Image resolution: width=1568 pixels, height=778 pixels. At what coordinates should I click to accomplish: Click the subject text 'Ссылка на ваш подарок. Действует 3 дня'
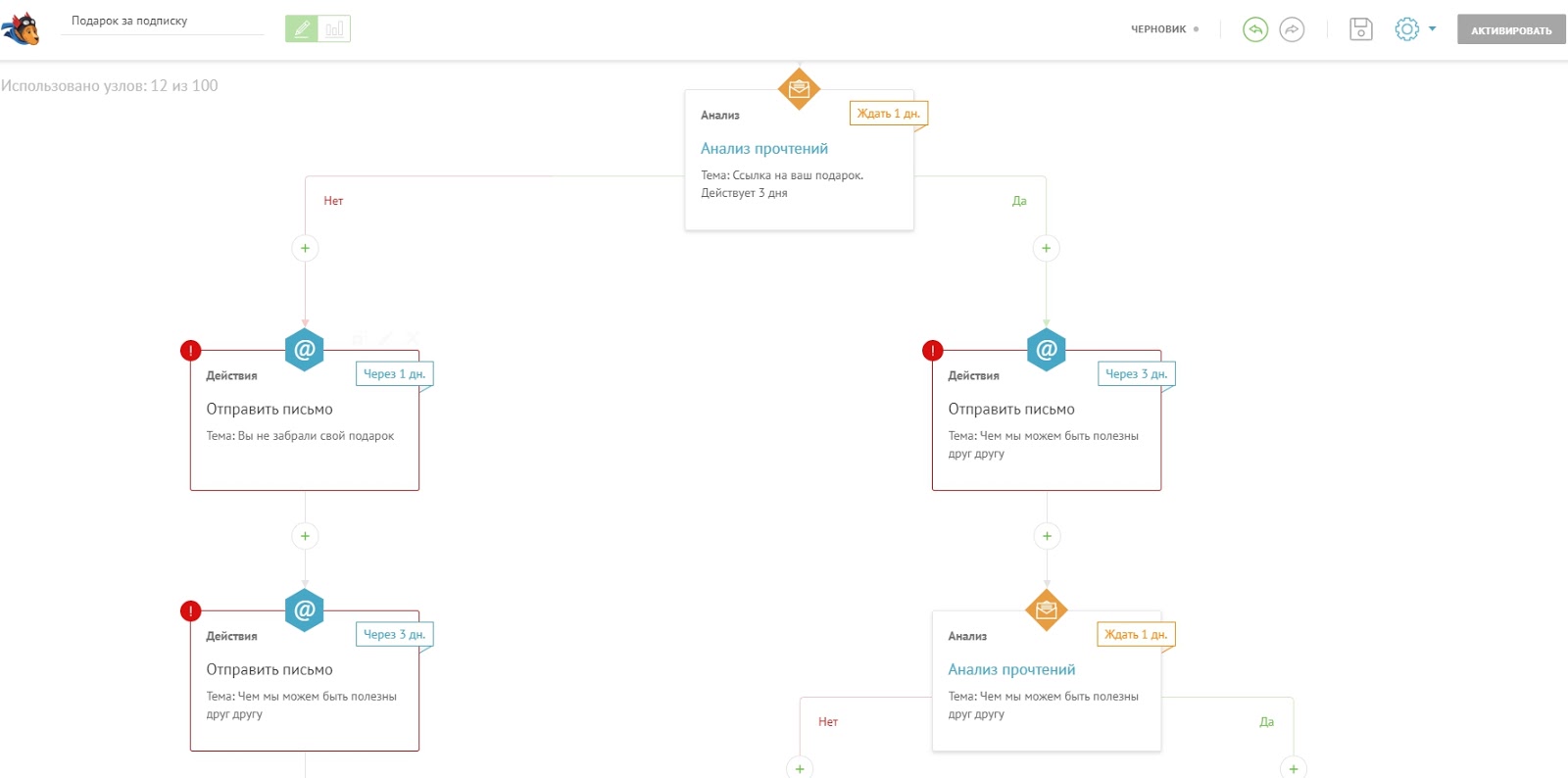pyautogui.click(x=782, y=184)
